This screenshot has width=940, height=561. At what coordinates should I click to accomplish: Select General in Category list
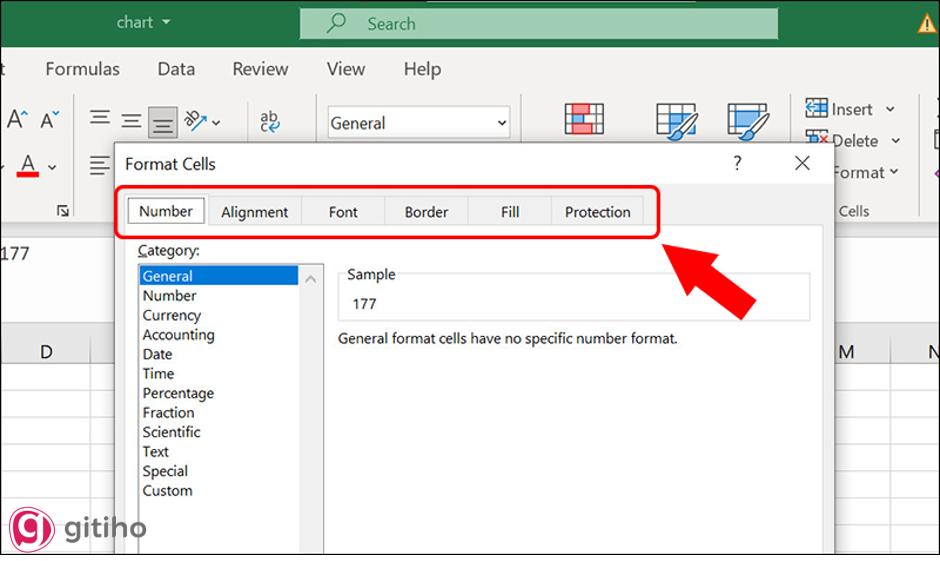(x=219, y=276)
